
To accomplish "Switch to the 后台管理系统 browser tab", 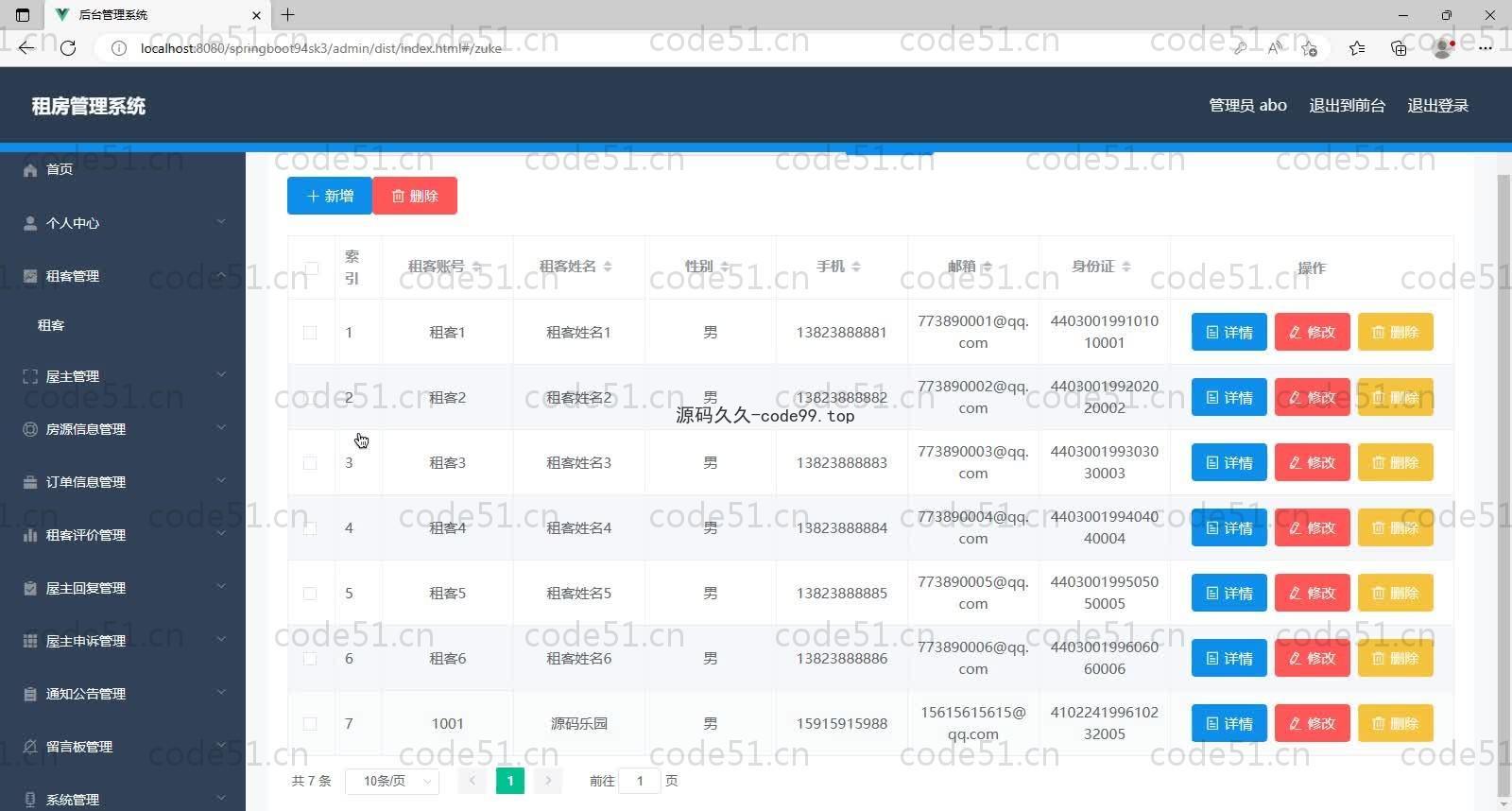I will (x=156, y=15).
